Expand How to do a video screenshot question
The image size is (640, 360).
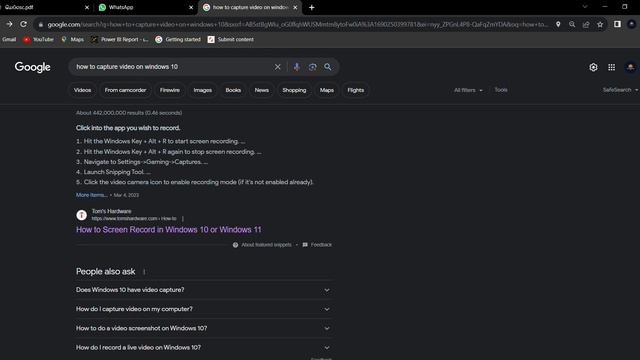tap(204, 328)
